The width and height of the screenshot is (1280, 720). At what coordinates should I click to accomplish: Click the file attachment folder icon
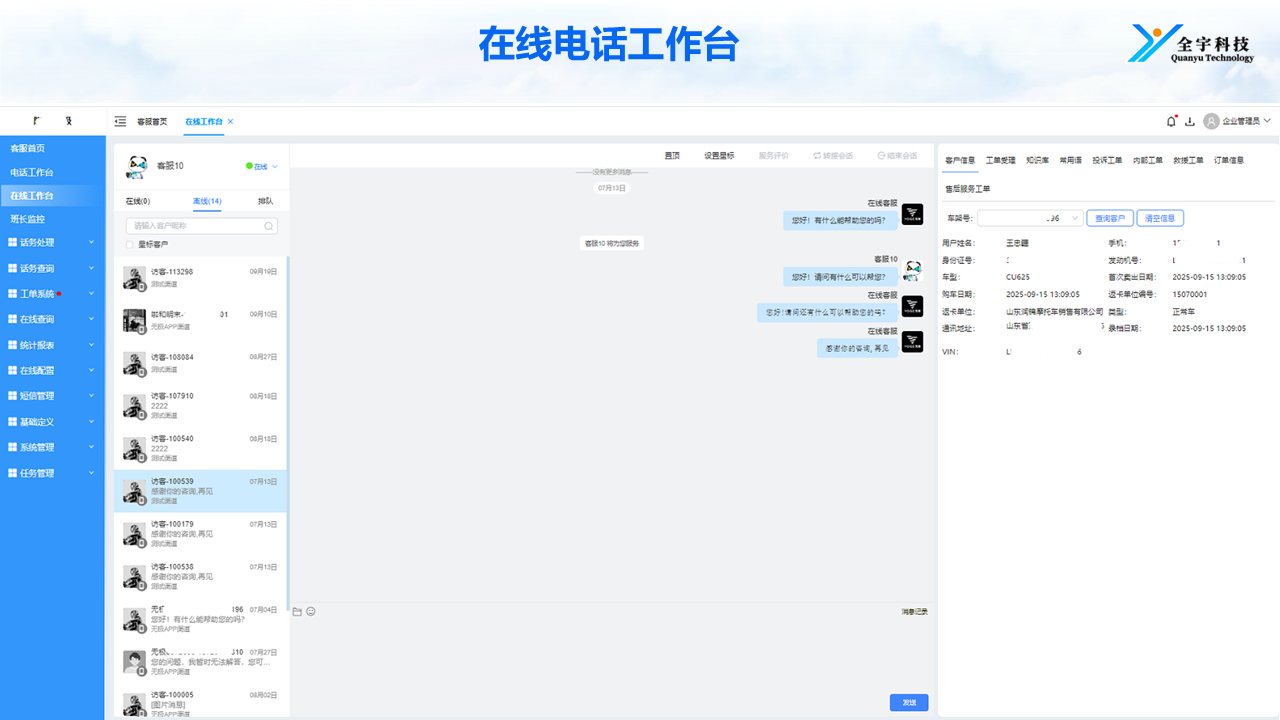(297, 611)
